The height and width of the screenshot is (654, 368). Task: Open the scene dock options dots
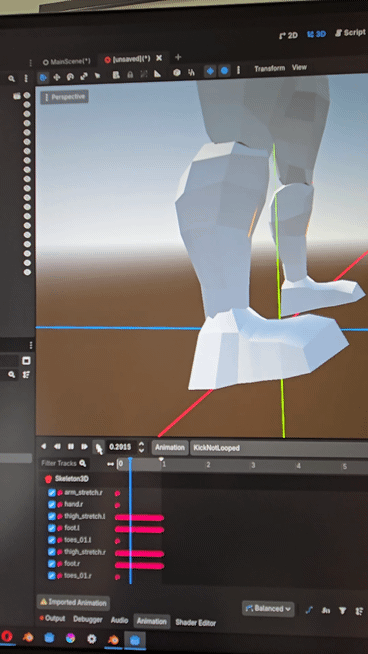pos(26,78)
